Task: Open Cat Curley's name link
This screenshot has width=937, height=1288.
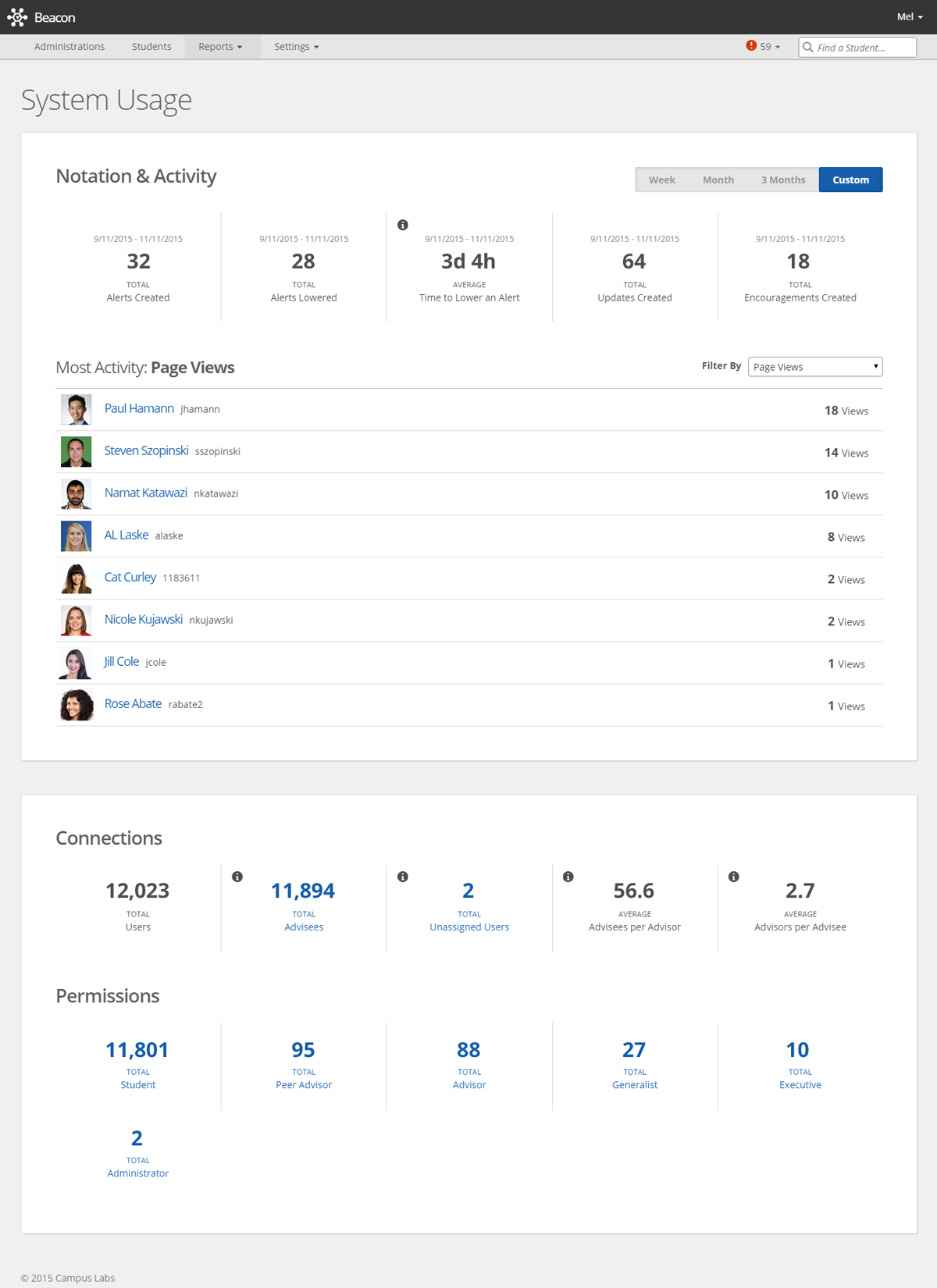Action: tap(130, 577)
